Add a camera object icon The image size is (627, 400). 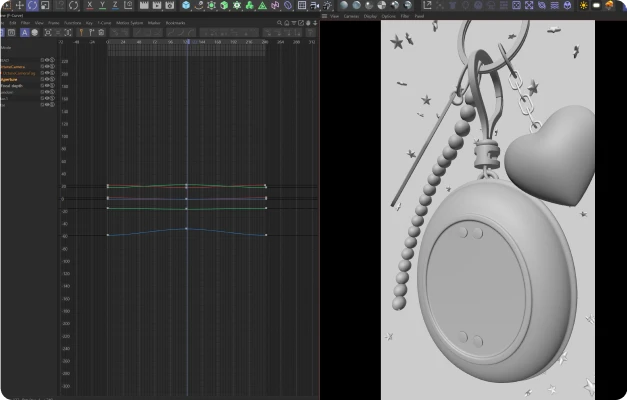(x=315, y=5)
